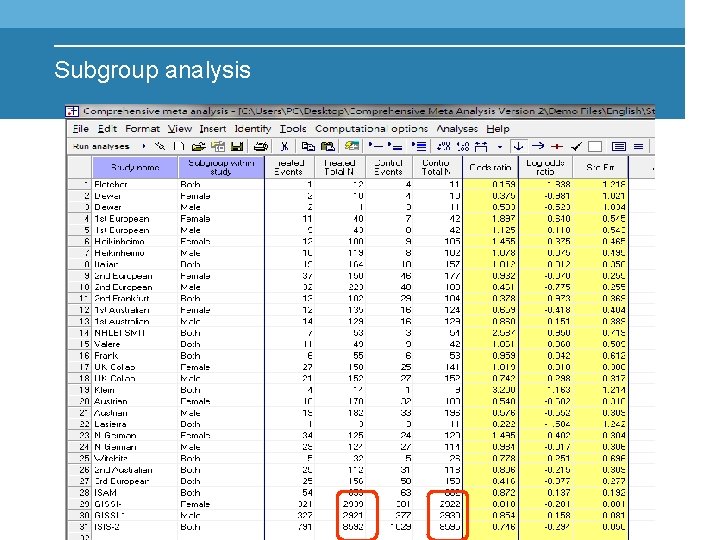Click std err 0.612 in Frank row
Screen dimensions: 720x540
click(600, 355)
